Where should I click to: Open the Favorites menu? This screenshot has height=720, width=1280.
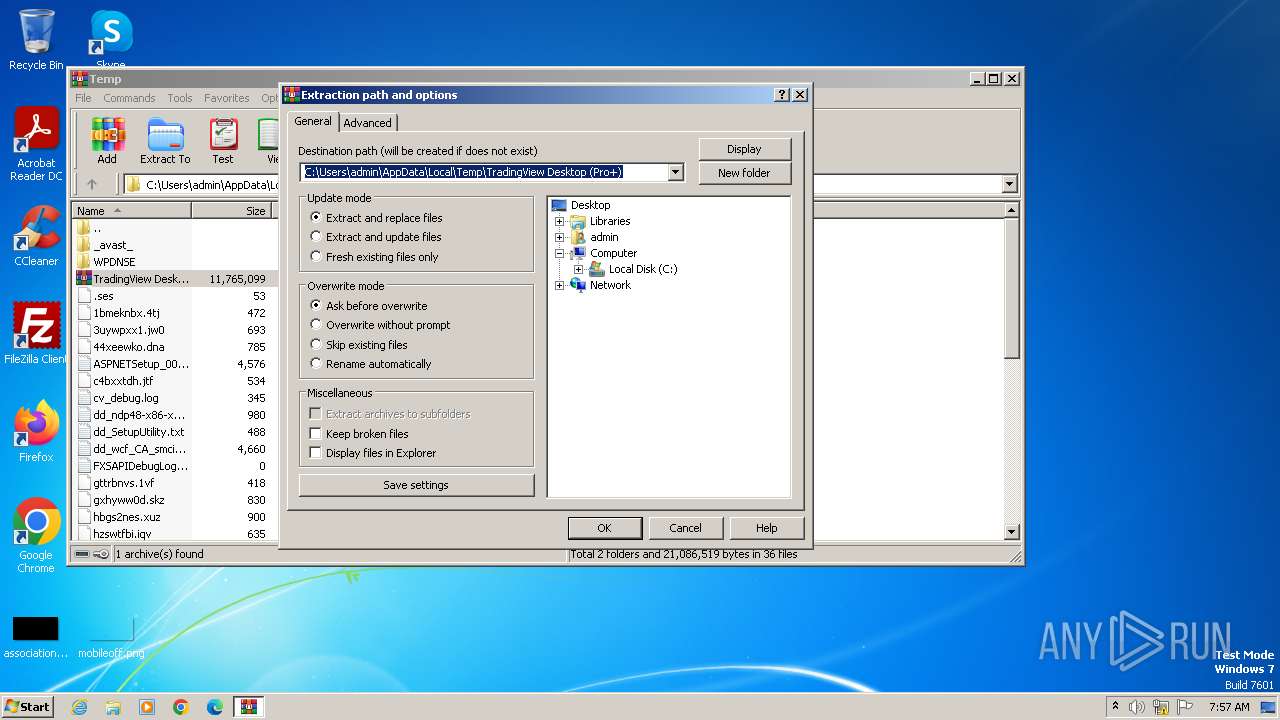(x=227, y=98)
